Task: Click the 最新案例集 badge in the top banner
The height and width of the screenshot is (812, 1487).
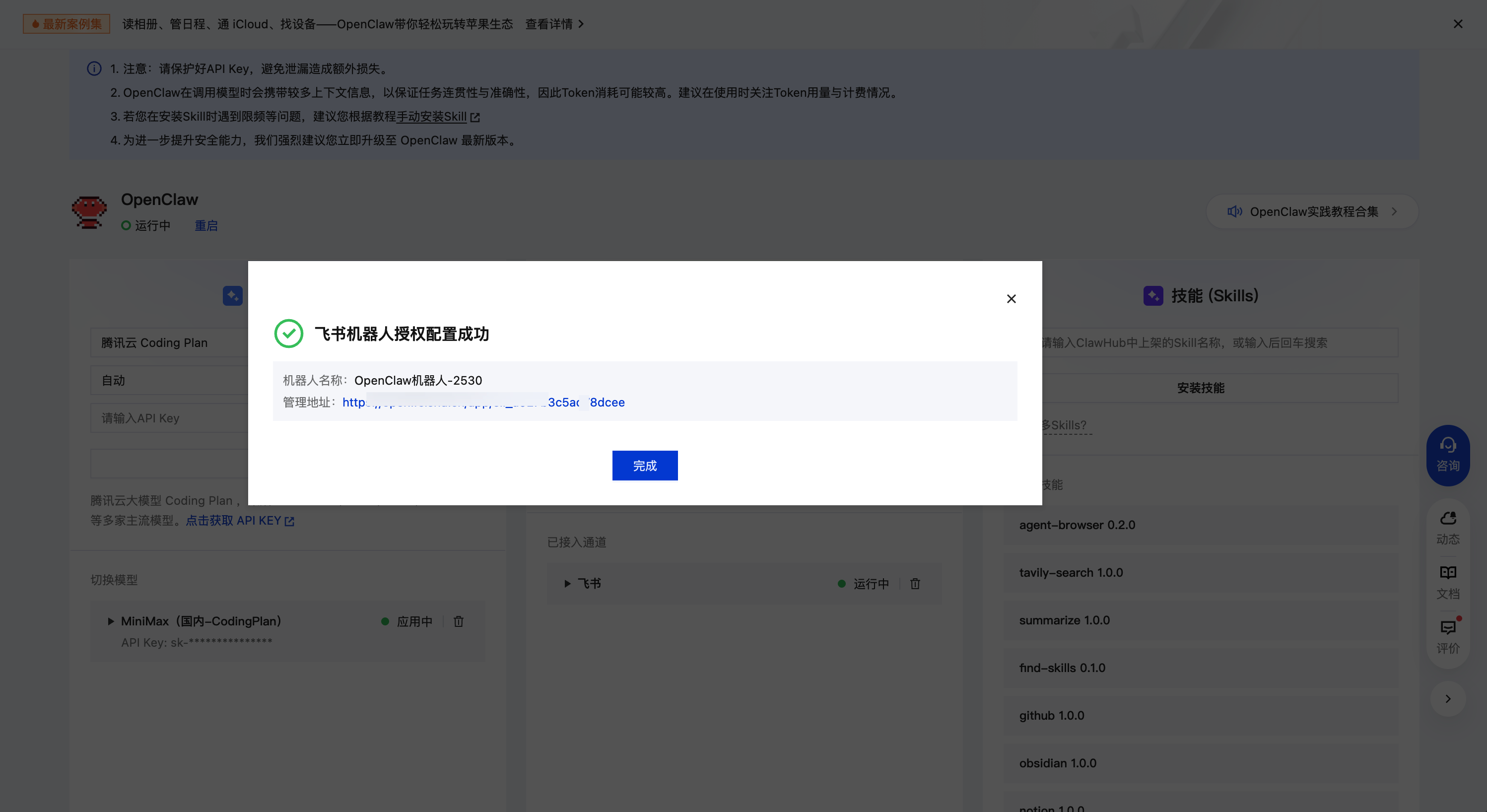Action: point(66,24)
